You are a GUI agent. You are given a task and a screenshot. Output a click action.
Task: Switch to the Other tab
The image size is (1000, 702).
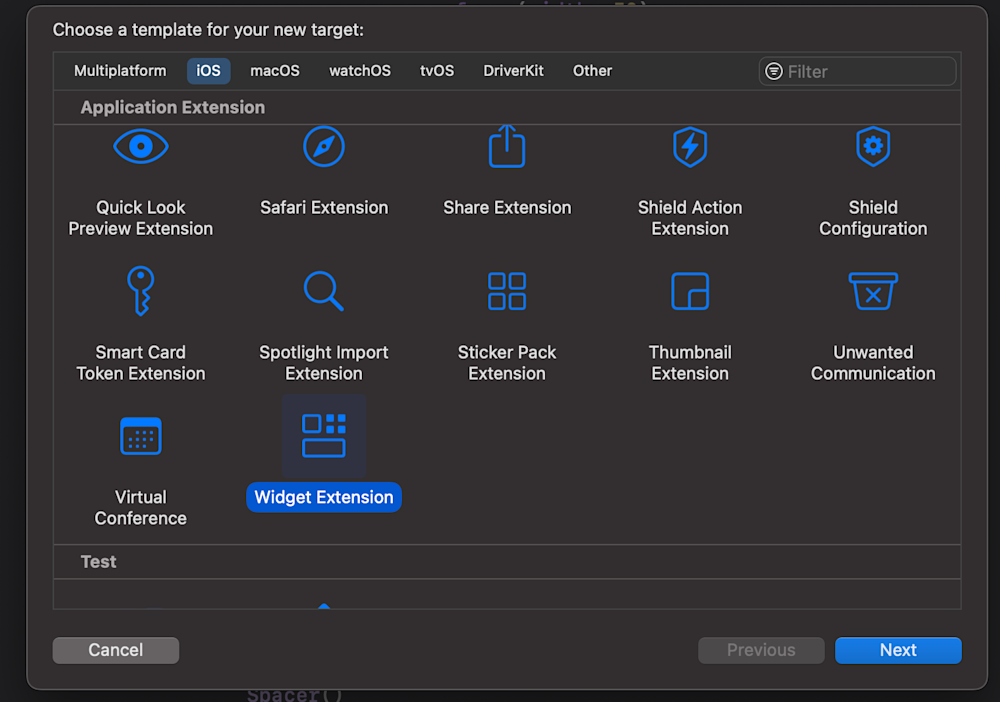coord(592,71)
